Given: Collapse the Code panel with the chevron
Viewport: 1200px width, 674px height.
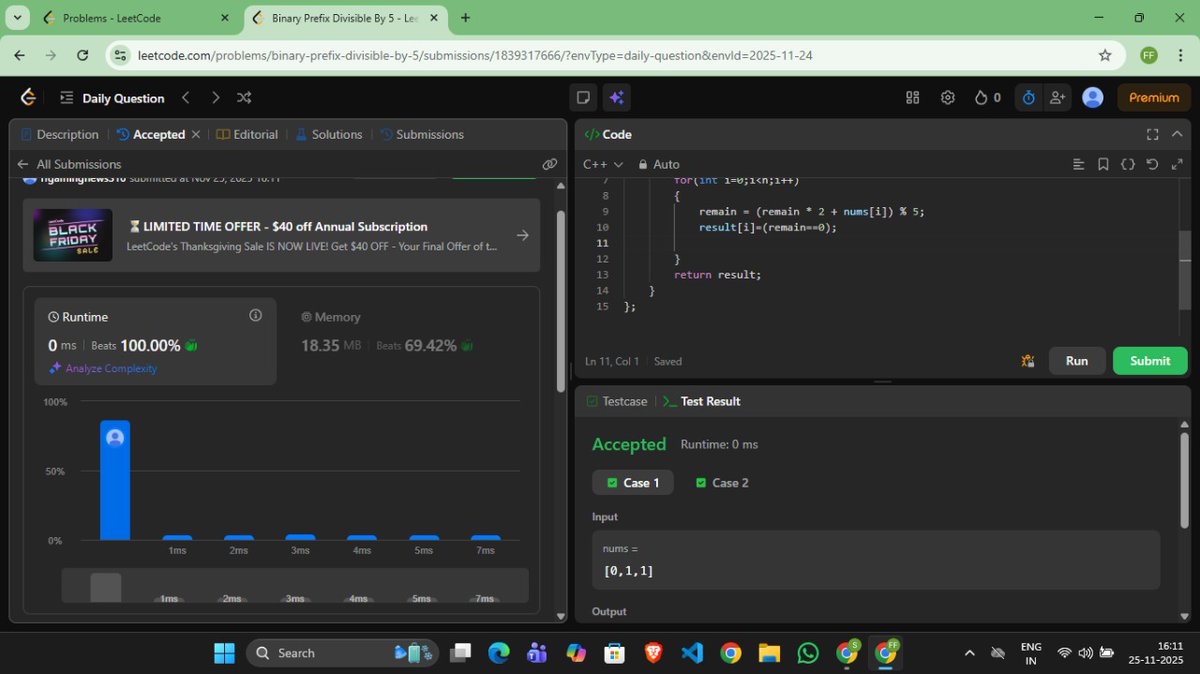Looking at the screenshot, I should pyautogui.click(x=1176, y=133).
